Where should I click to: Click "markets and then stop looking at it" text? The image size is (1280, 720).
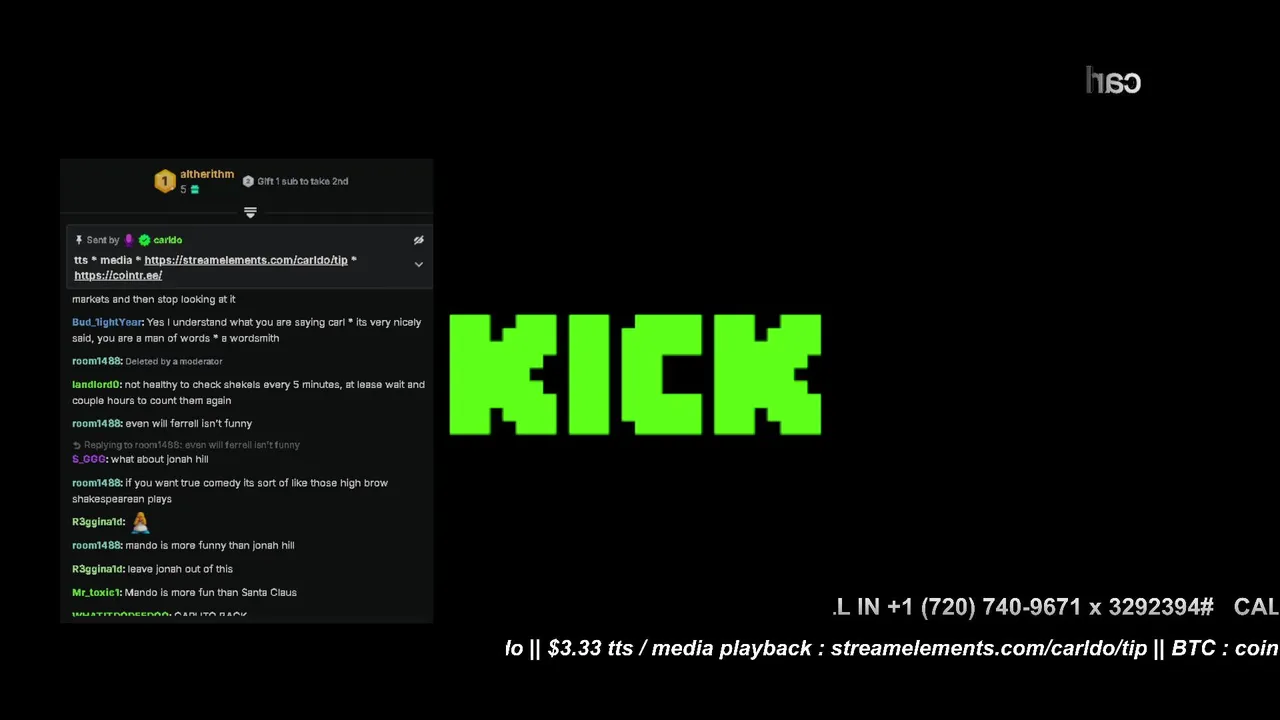154,299
